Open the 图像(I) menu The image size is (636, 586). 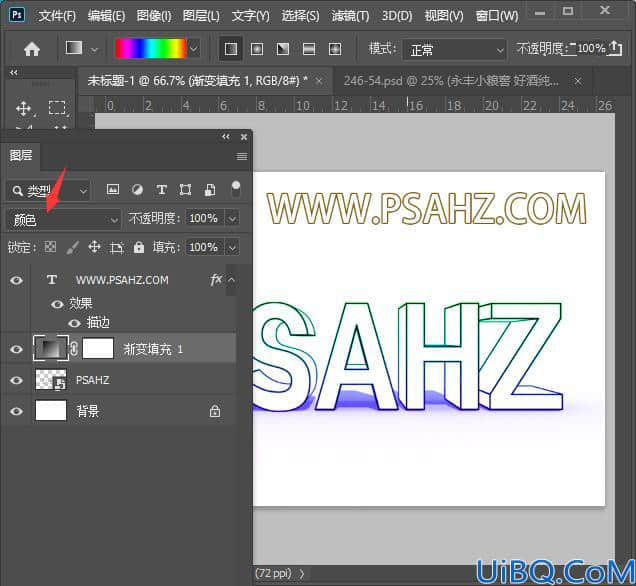[x=154, y=16]
